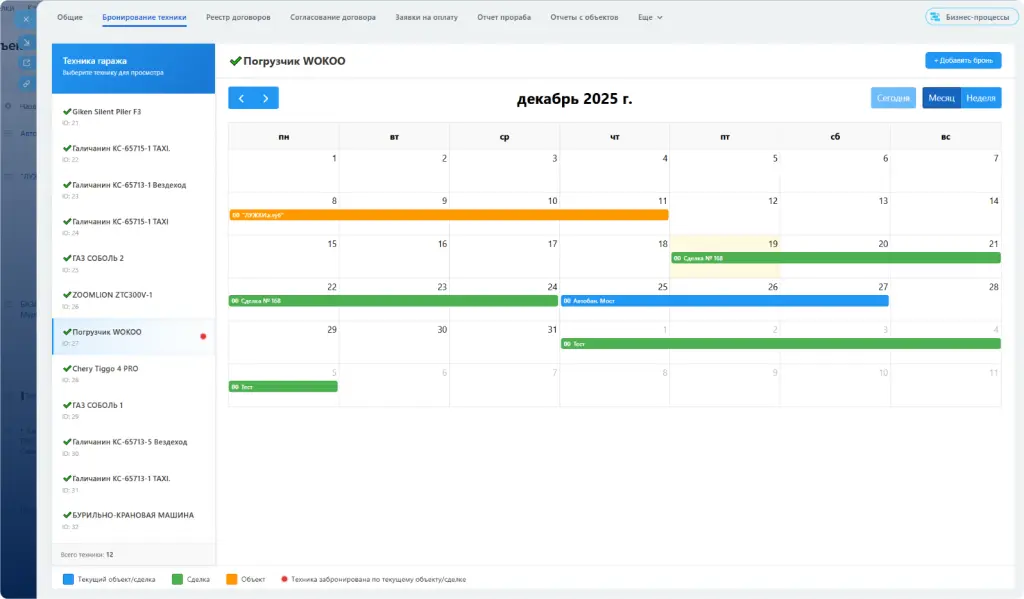Open the Реестр договоров tab
The image size is (1024, 599).
click(238, 17)
